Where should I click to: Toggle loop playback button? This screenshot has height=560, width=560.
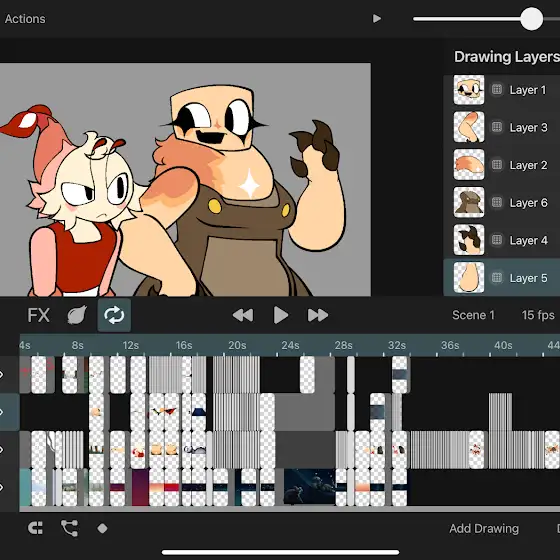(x=114, y=315)
